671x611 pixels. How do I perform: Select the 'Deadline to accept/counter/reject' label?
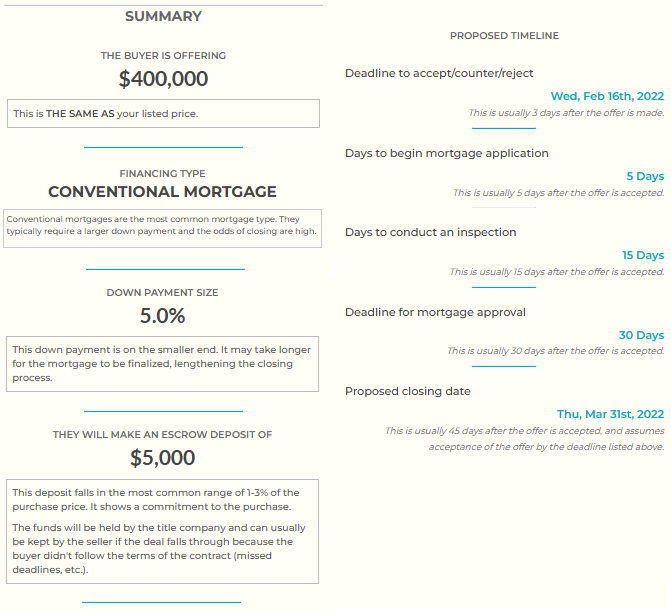click(439, 74)
